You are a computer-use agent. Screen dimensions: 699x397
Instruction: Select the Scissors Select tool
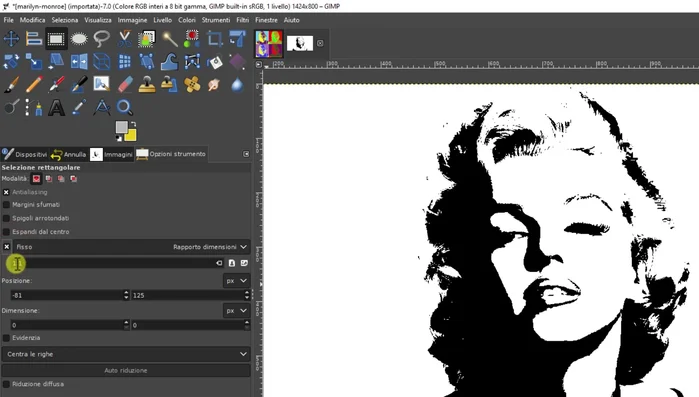point(124,39)
